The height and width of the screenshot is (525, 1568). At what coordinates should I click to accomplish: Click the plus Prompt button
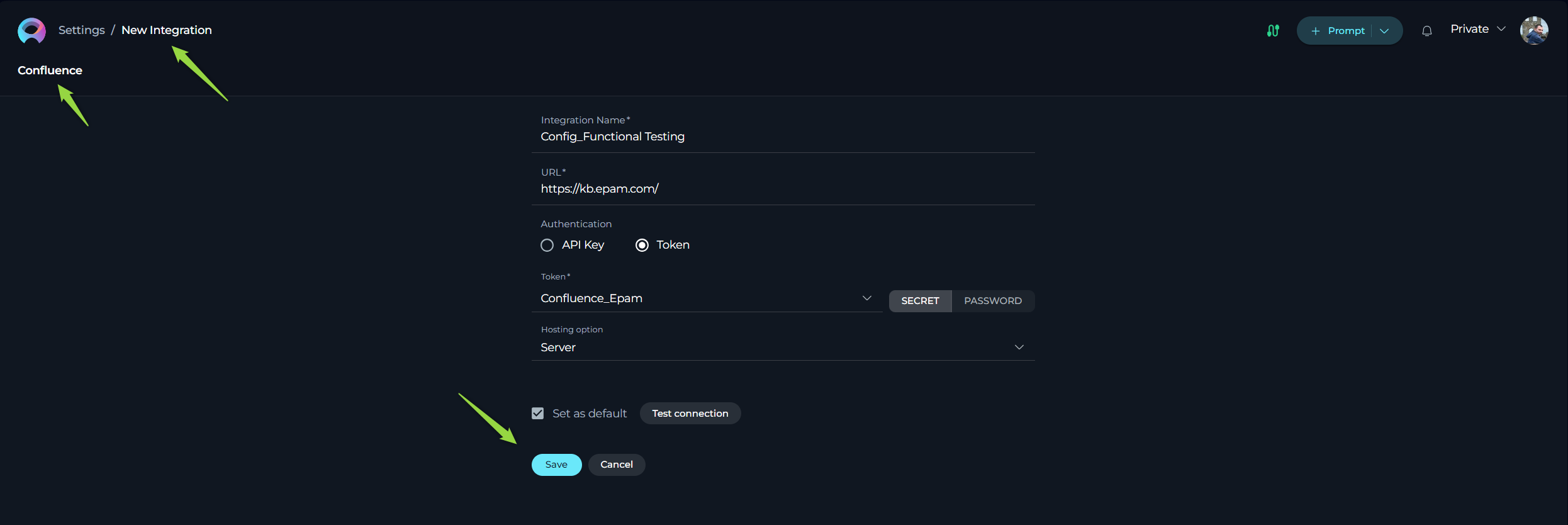[x=1338, y=31]
